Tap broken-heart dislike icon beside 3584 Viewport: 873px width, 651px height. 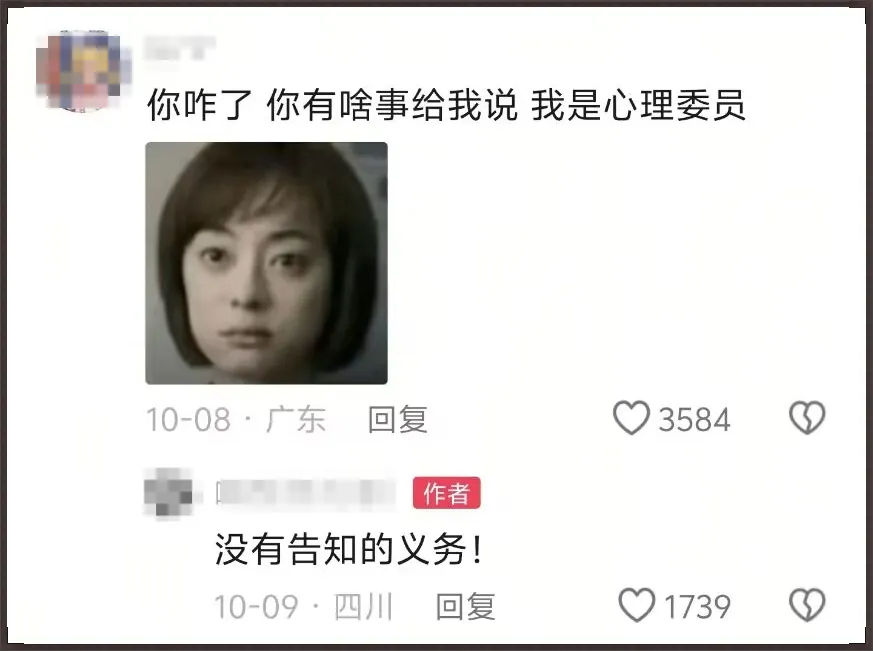pyautogui.click(x=807, y=418)
